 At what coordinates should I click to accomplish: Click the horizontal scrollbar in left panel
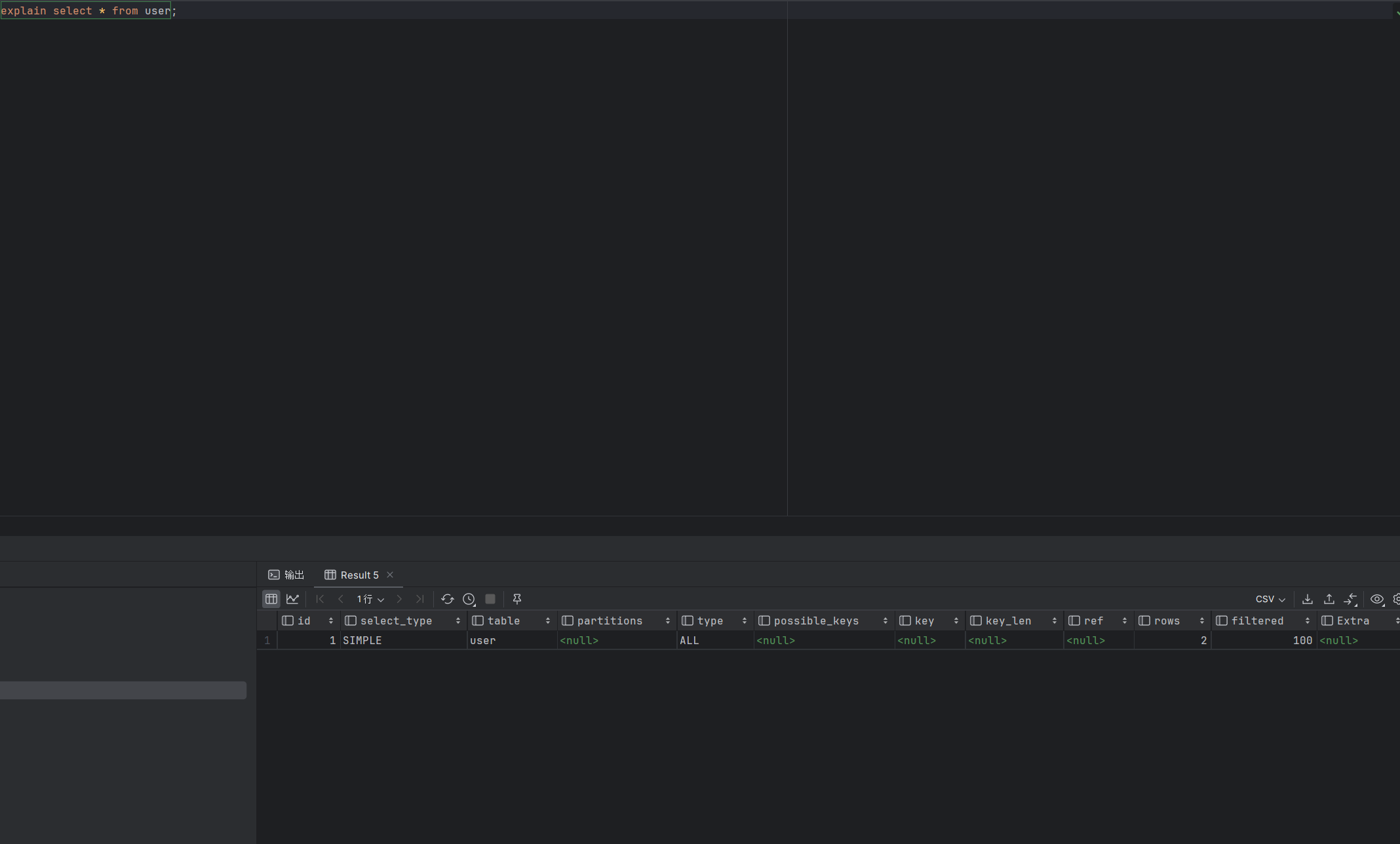pos(123,690)
